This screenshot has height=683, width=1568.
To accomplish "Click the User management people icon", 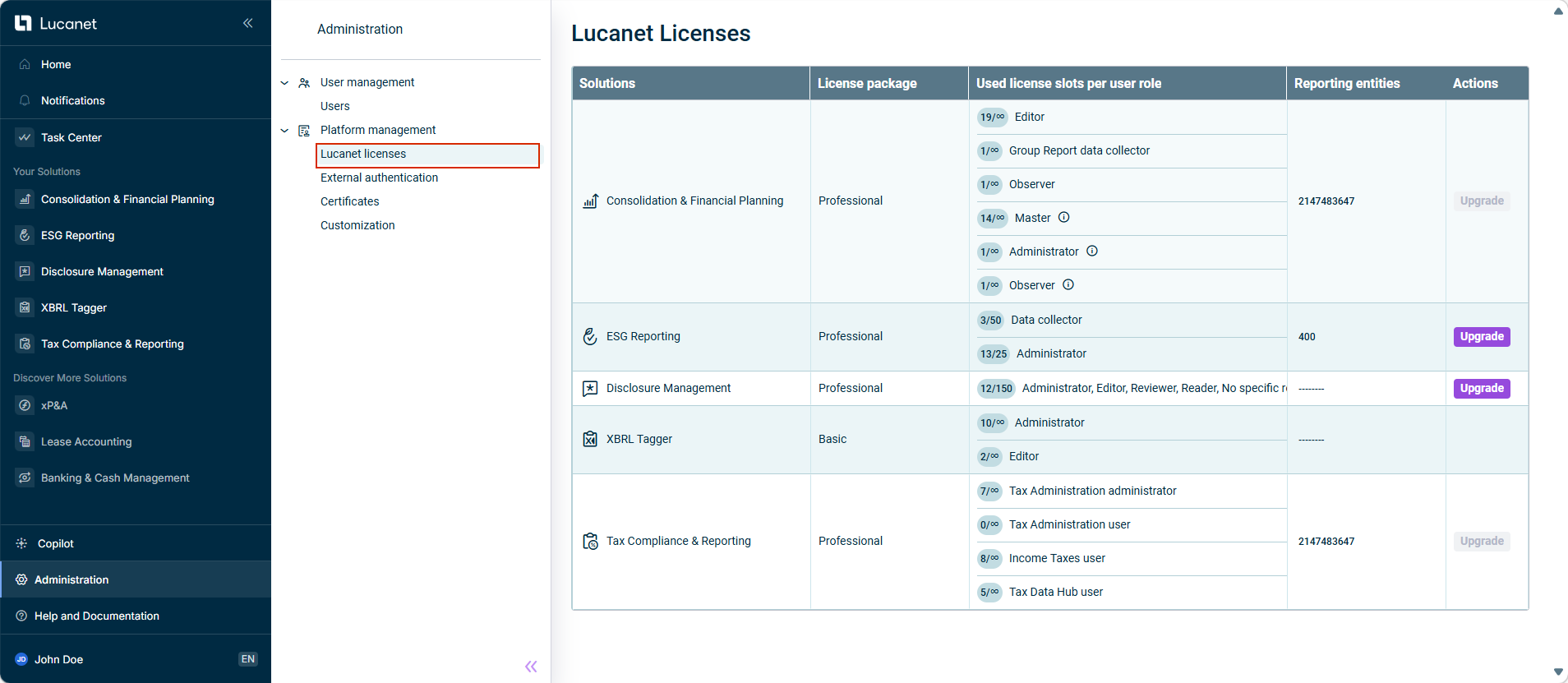I will (304, 83).
